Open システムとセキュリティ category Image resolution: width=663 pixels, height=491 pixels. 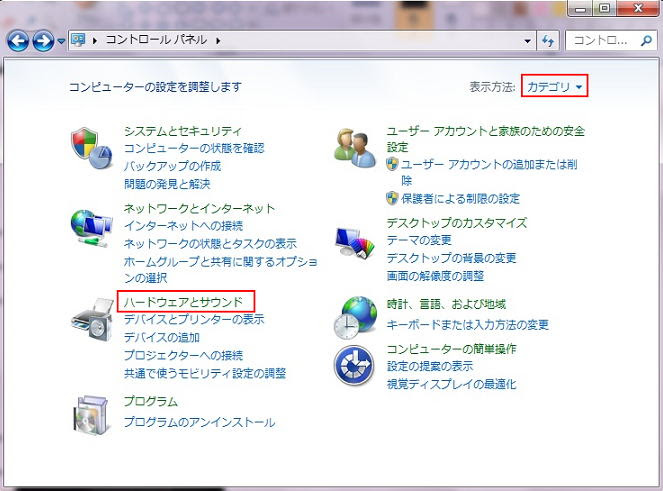pos(183,131)
